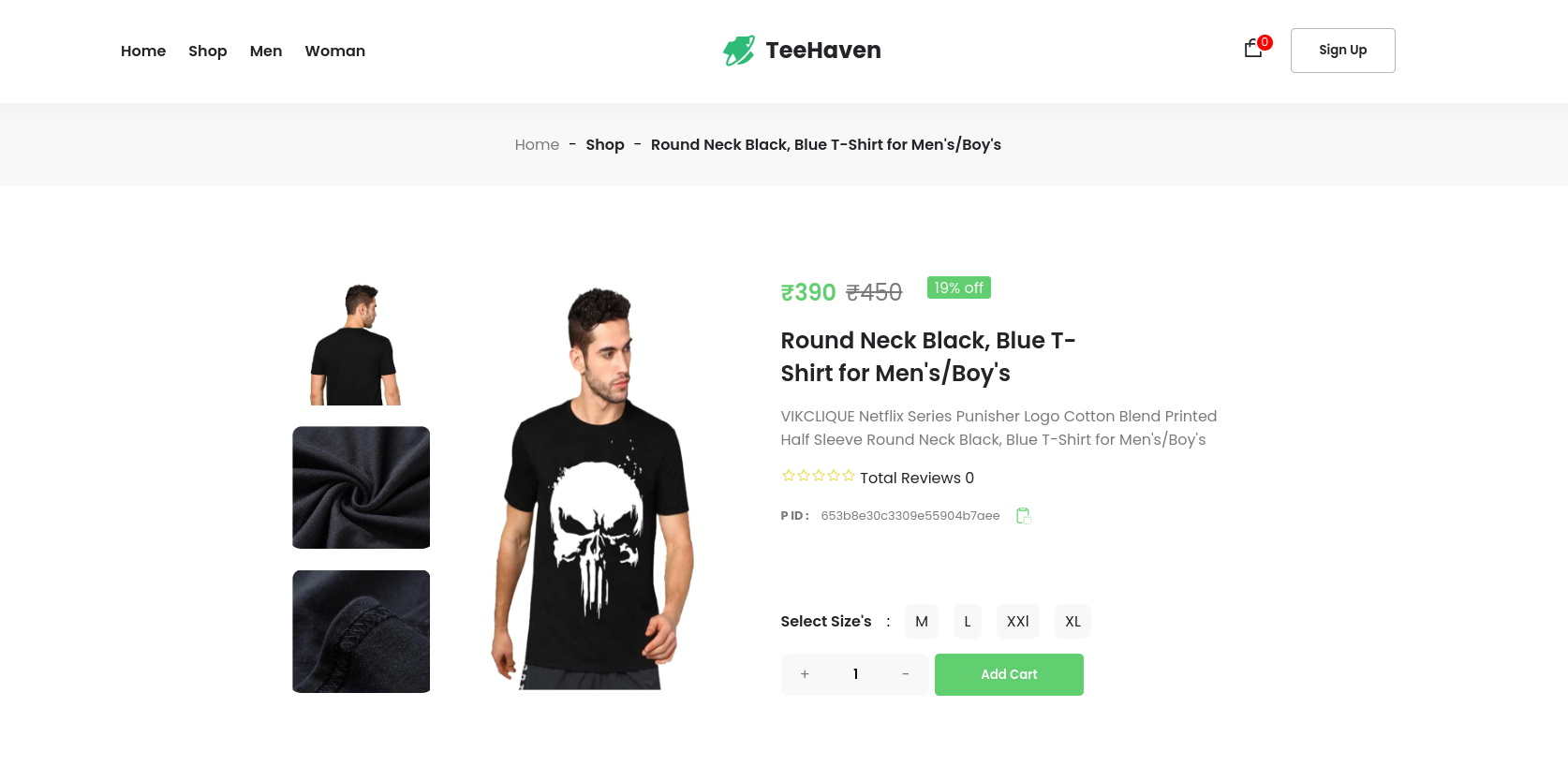This screenshot has width=1568, height=781.
Task: Follow the Shop breadcrumb link
Action: (x=605, y=144)
